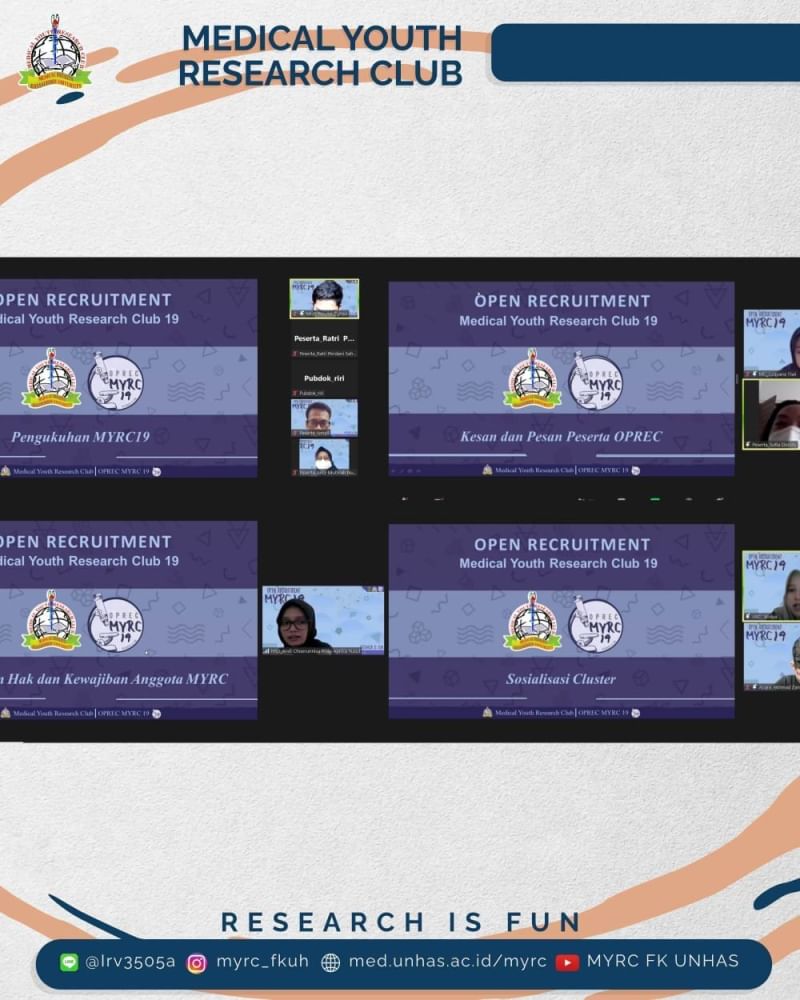Select university globe logo on Kesan dan Pesan slide

pos(532,379)
